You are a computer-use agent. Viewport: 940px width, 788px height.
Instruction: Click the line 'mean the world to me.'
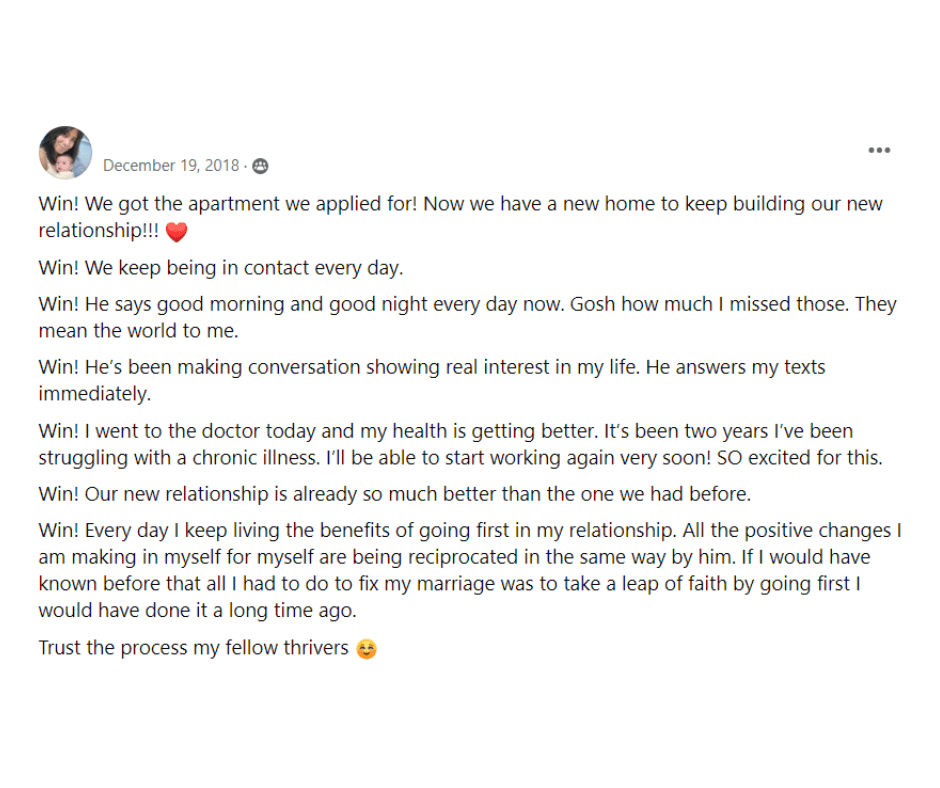tap(138, 330)
